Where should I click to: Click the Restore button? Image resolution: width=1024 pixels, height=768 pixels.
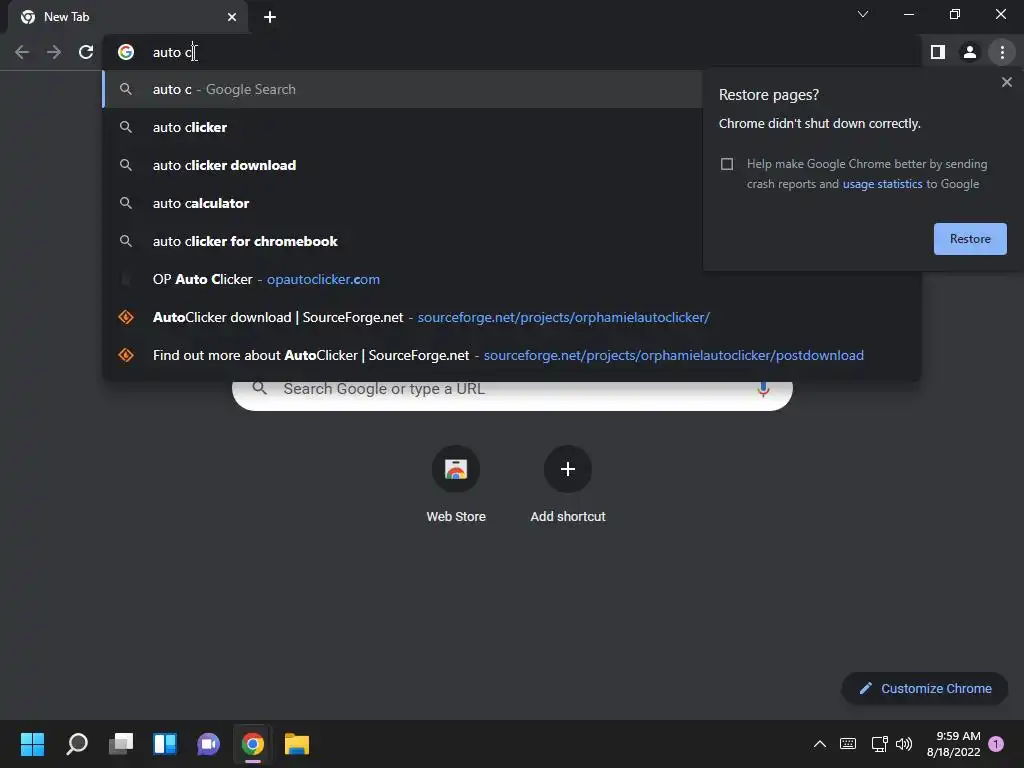pos(970,239)
